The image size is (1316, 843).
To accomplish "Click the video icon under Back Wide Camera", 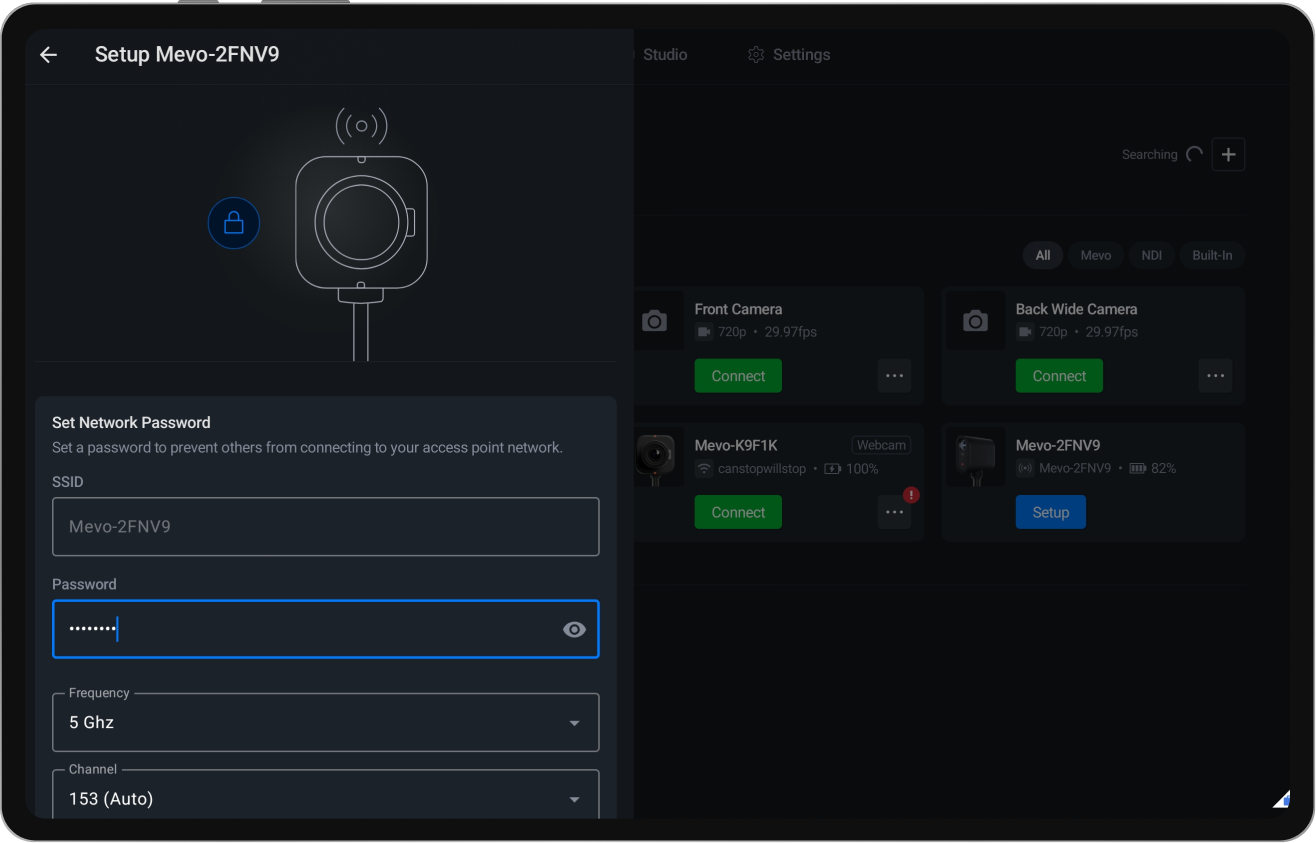I will (x=1025, y=332).
